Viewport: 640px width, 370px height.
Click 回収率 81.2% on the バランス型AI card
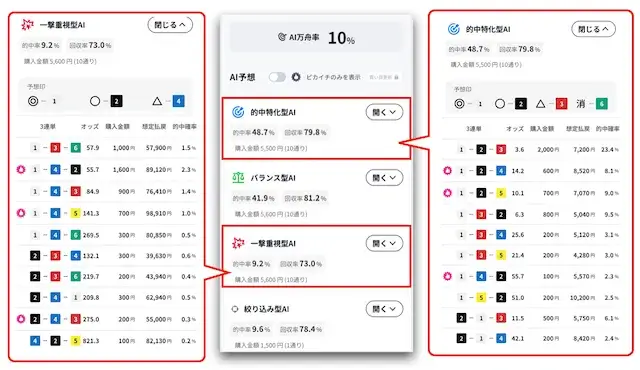point(305,198)
